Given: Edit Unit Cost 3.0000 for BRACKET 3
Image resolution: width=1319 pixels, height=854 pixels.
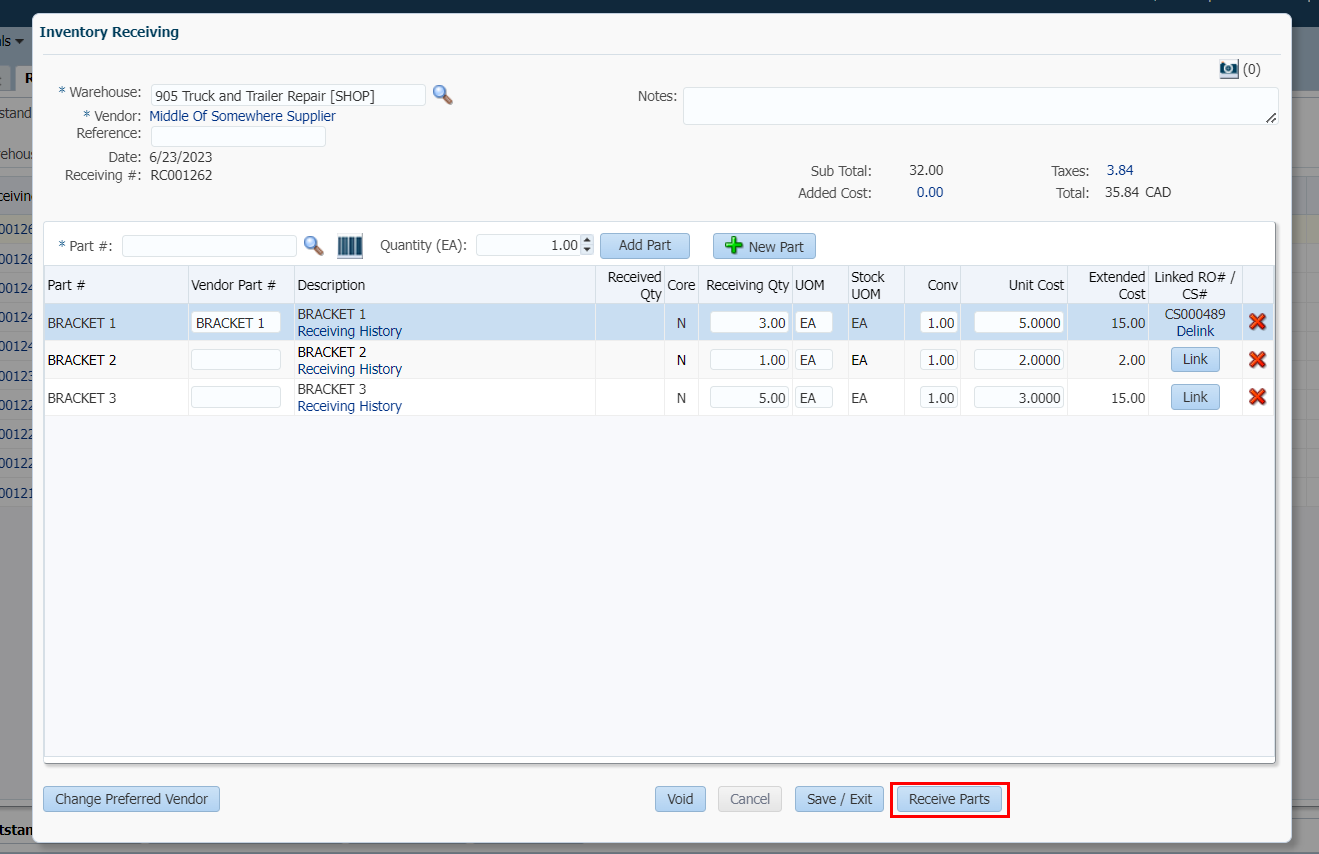Looking at the screenshot, I should pyautogui.click(x=1018, y=397).
